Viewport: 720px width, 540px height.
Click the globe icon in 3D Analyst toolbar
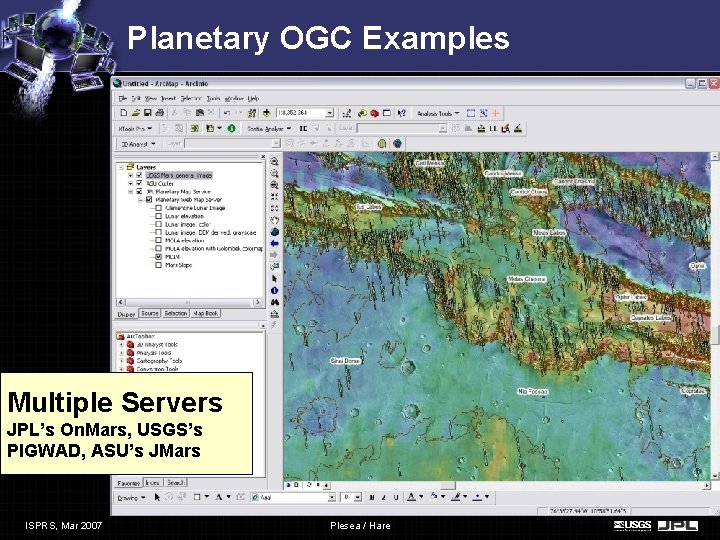coord(397,144)
